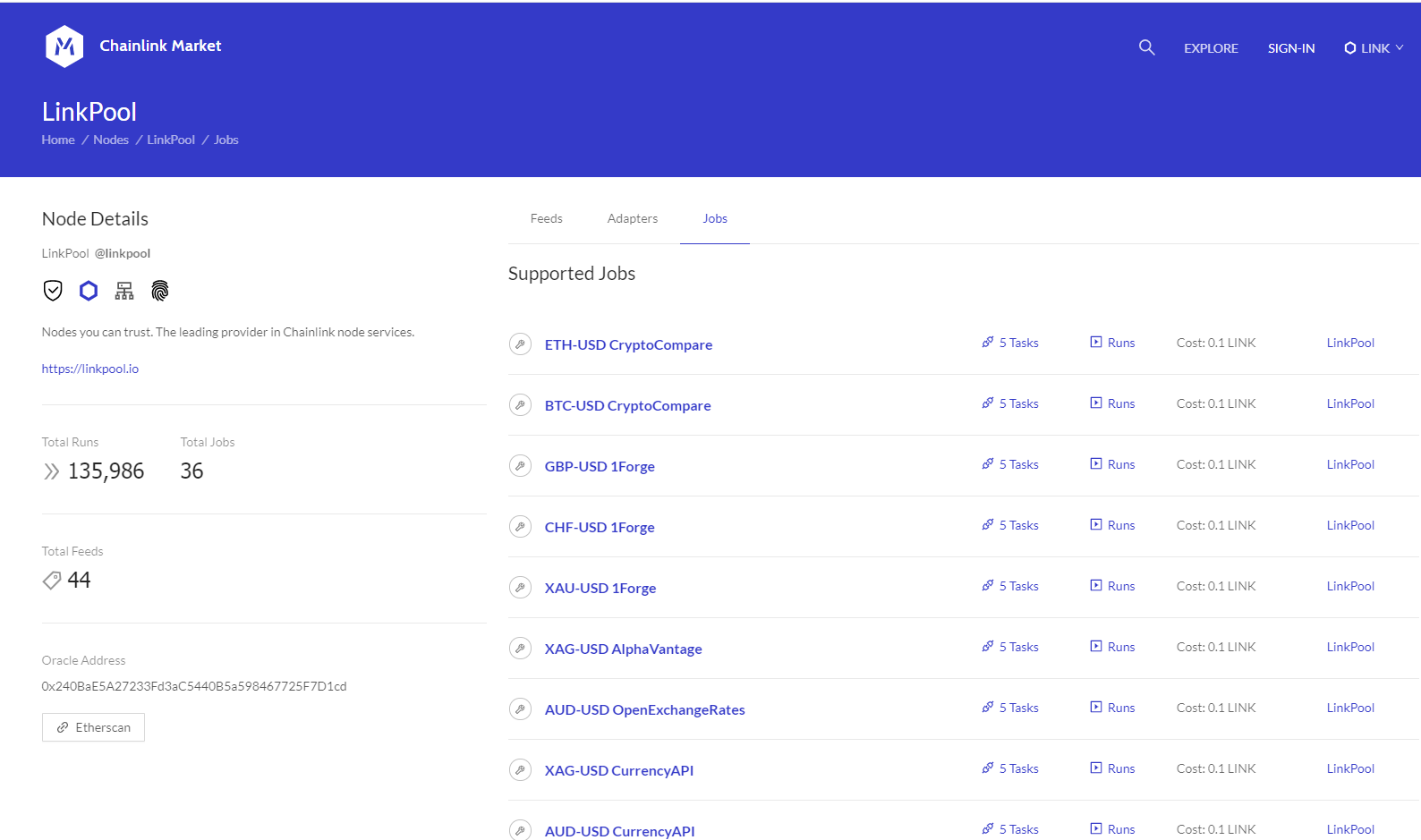Open the ETH-USD CryptoCompare job
1421x840 pixels.
pos(628,344)
